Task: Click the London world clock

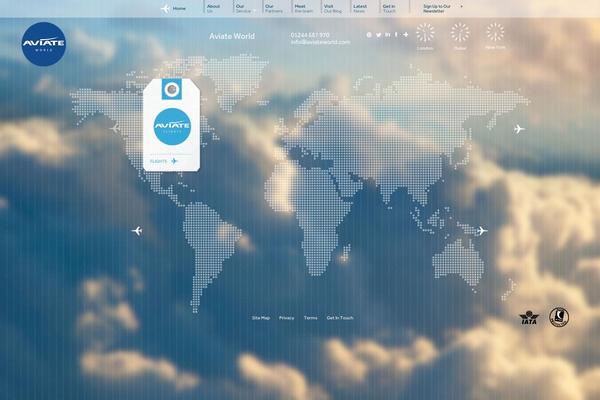Action: coord(425,35)
